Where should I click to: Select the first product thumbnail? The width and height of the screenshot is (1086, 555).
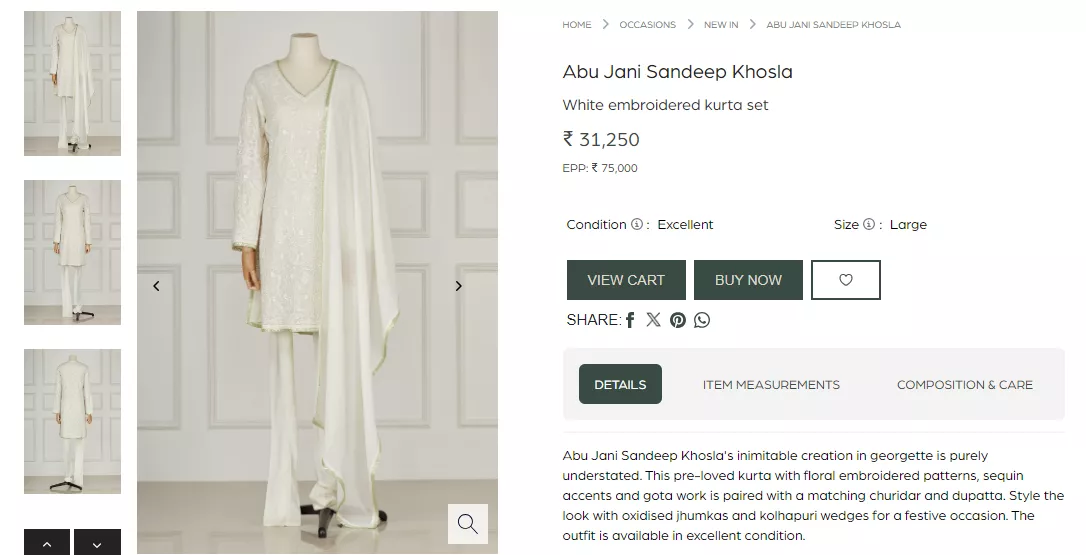coord(72,84)
